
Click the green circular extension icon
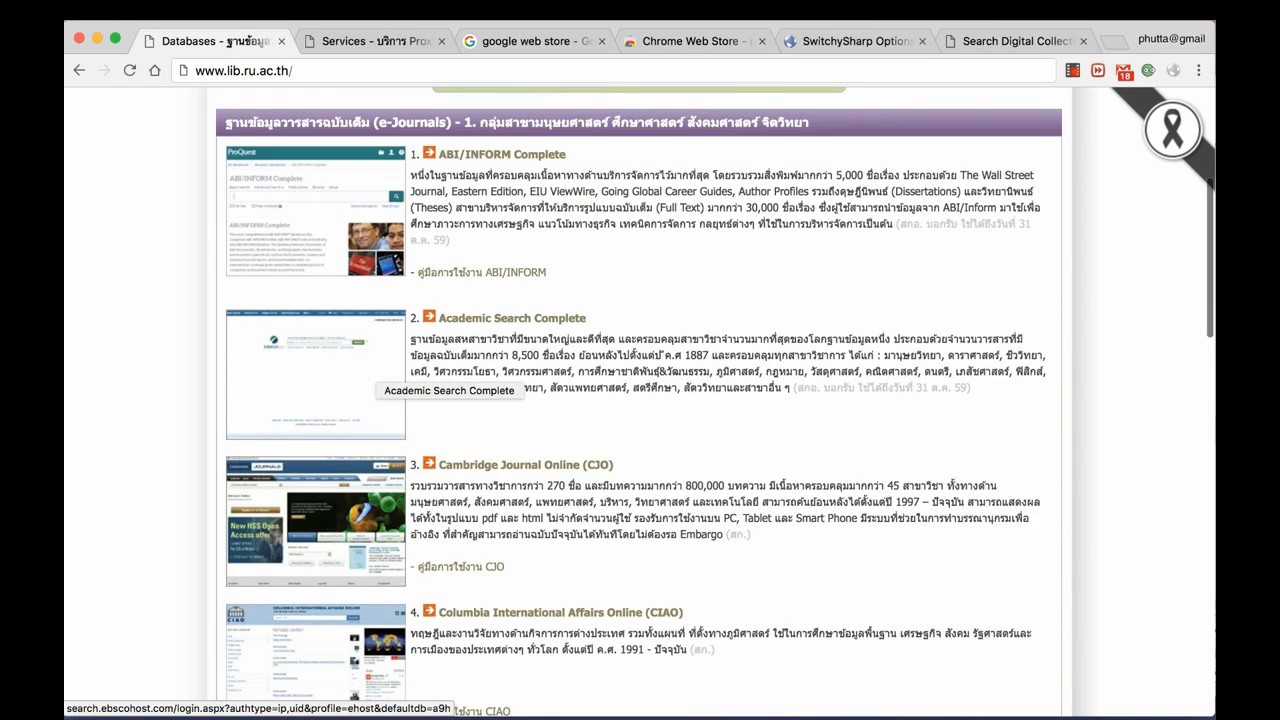(x=1148, y=70)
